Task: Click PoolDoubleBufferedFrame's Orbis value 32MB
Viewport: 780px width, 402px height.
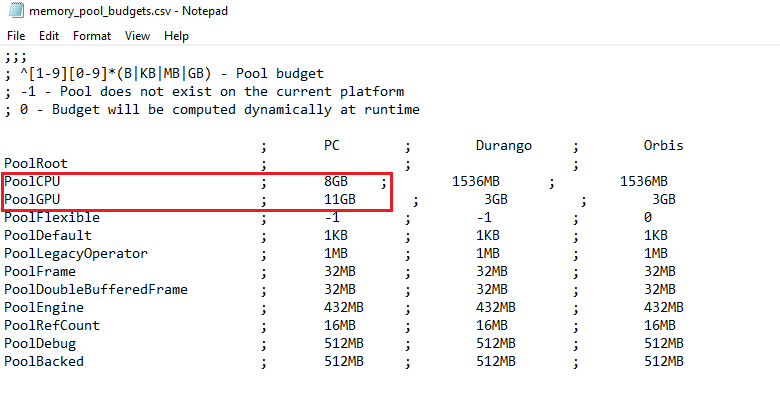Action: coord(660,289)
